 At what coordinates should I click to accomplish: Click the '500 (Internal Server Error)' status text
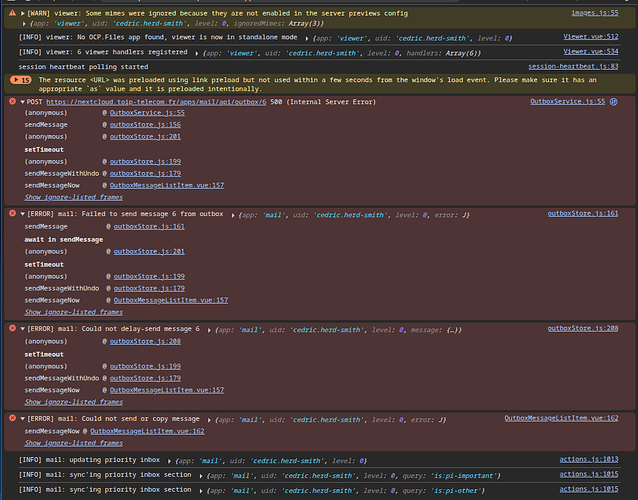tap(323, 102)
